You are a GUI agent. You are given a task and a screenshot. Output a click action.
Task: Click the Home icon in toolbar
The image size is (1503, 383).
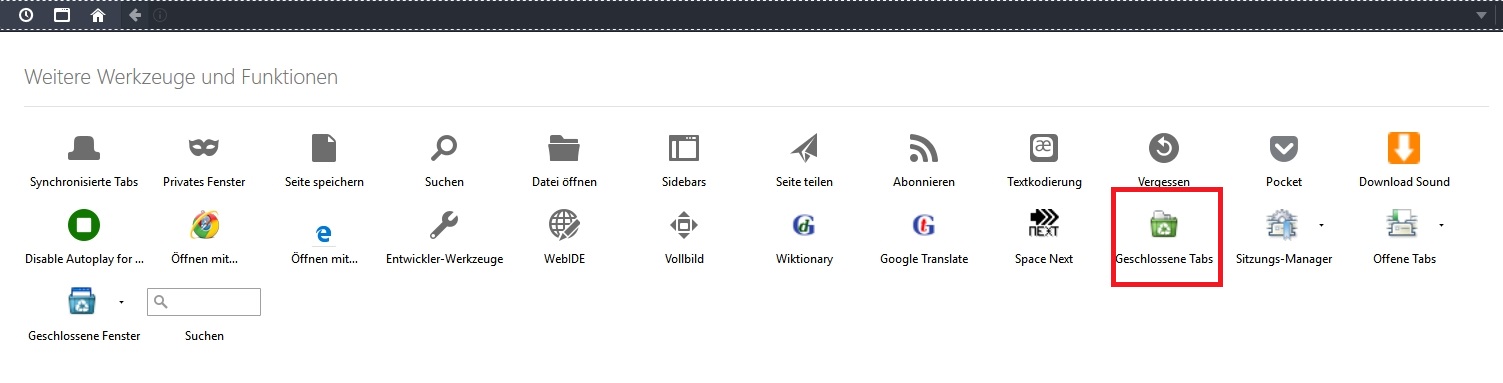[97, 15]
